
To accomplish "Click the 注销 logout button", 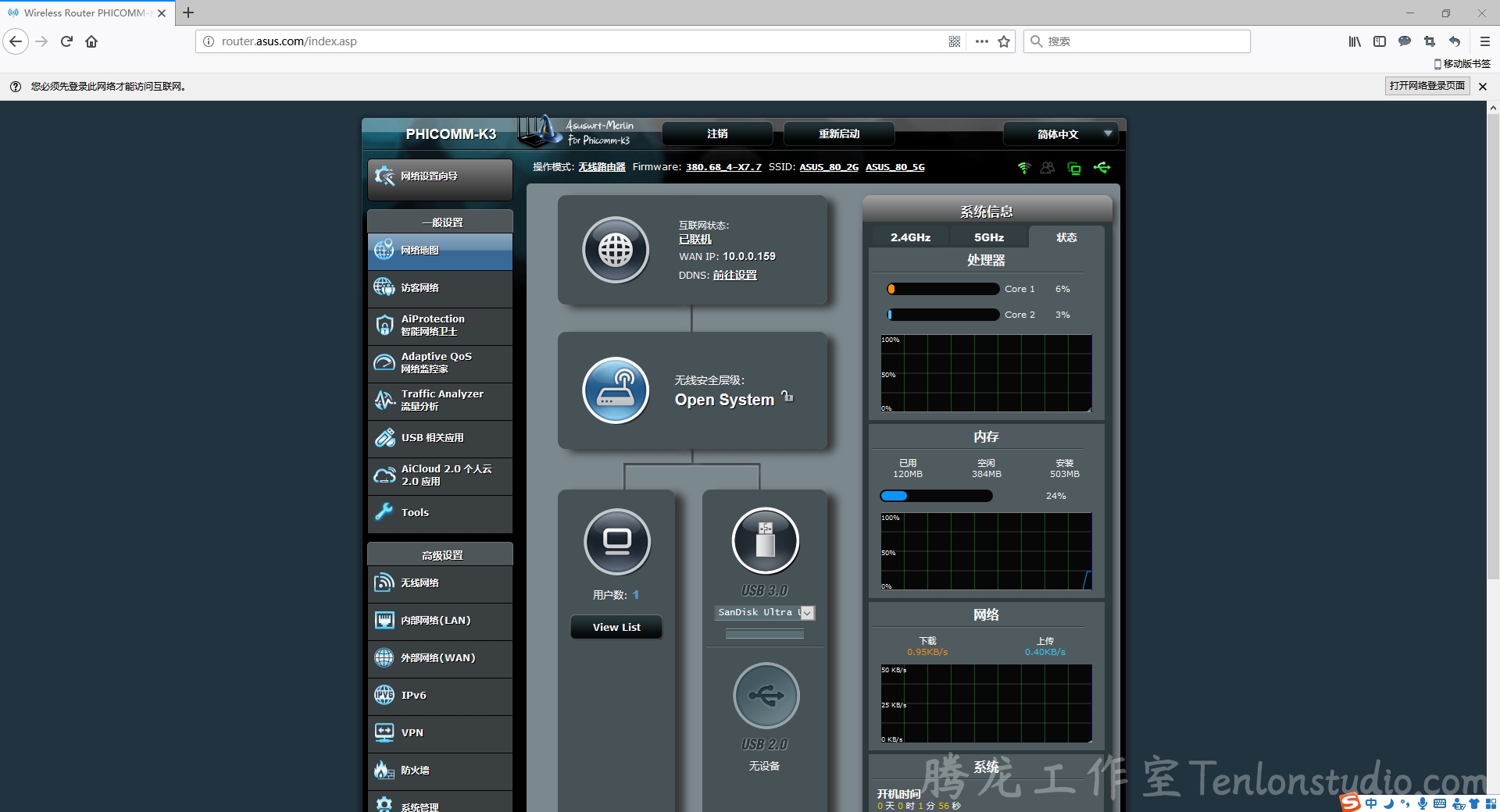I will pos(717,134).
